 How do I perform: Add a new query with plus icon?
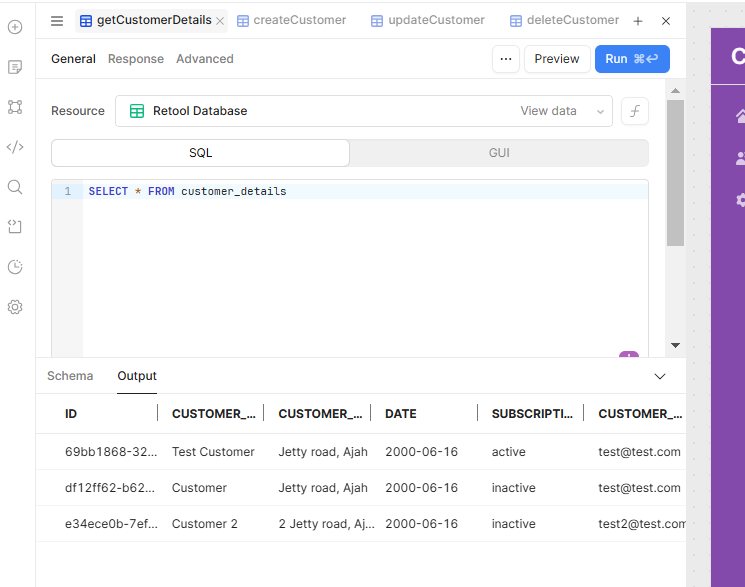638,21
